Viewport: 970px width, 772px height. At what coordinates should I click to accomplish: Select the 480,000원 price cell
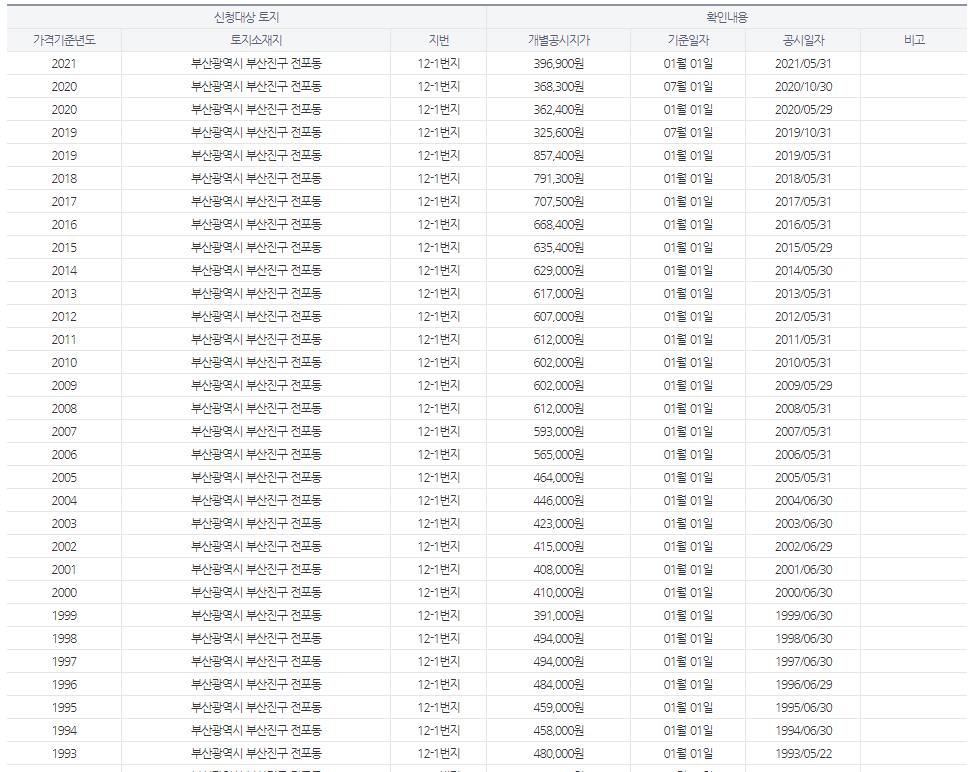(x=559, y=753)
